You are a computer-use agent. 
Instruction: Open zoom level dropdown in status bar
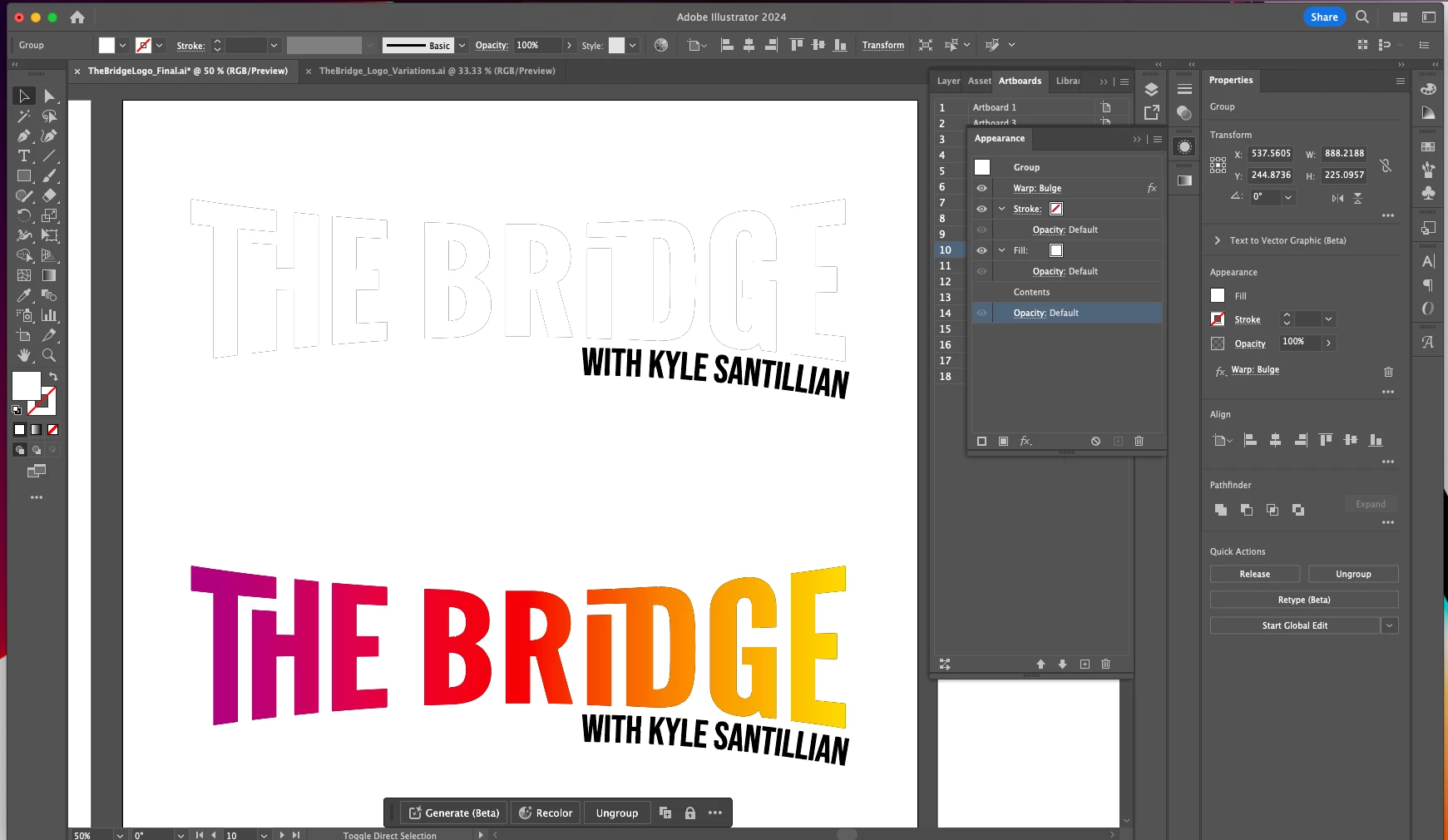coord(120,835)
